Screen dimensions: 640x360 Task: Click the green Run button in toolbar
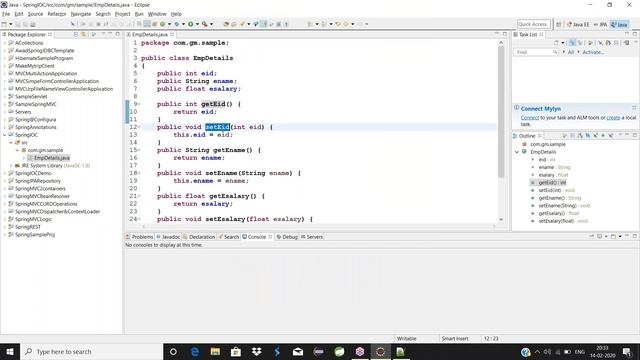tap(190, 24)
